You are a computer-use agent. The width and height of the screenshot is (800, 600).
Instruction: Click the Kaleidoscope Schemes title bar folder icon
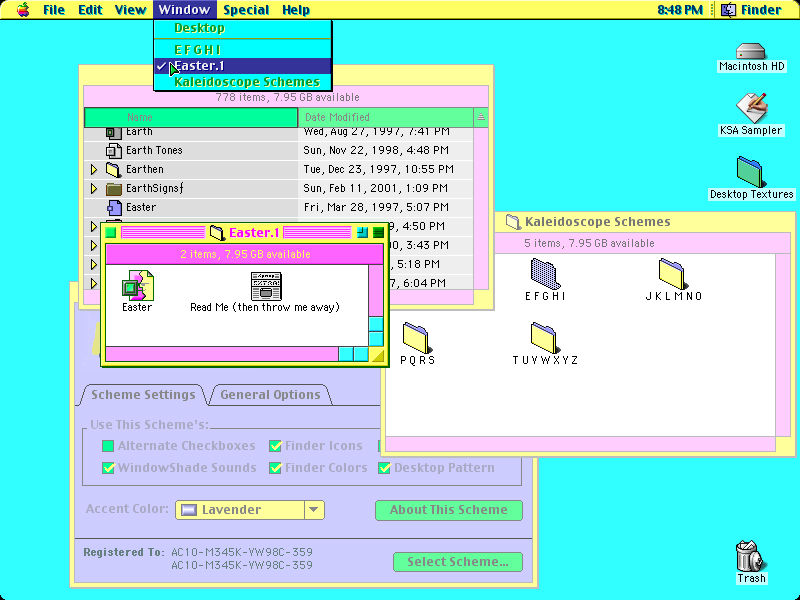tap(513, 221)
